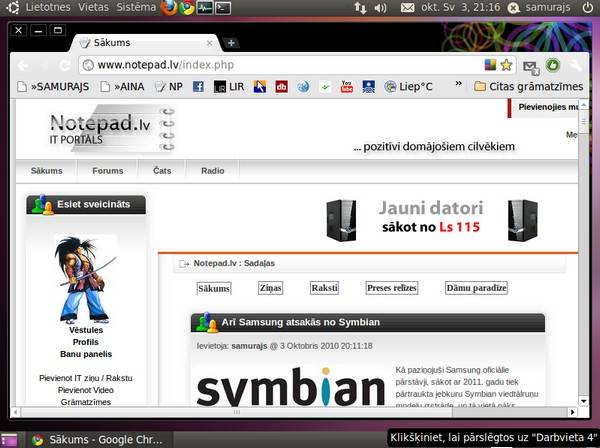Click the Jauni datori banner advertisement
The image size is (600, 448).
(432, 220)
